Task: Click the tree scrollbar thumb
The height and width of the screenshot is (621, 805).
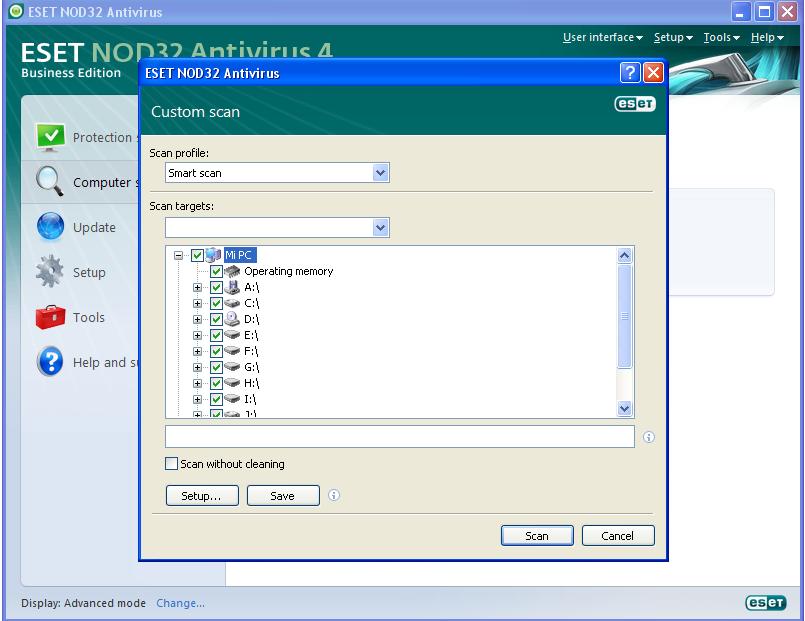Action: tap(624, 316)
